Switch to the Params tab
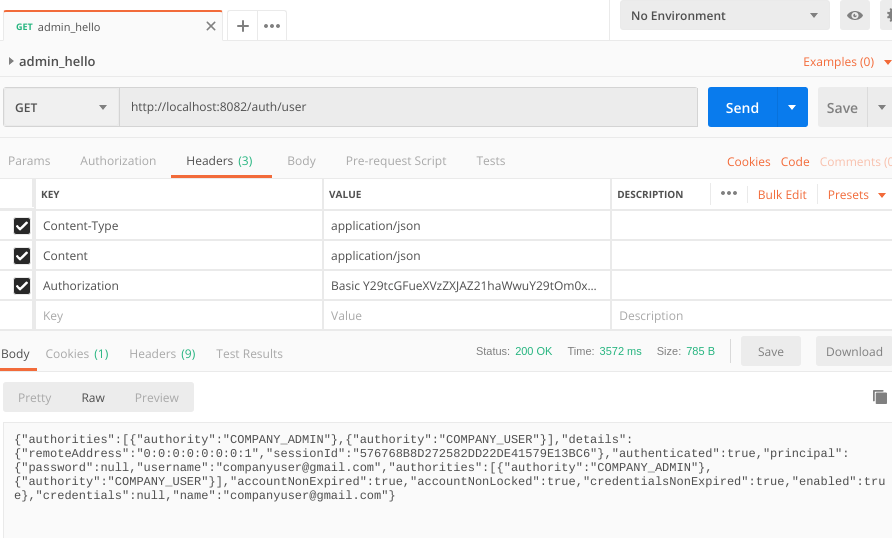The width and height of the screenshot is (892, 538). click(29, 161)
